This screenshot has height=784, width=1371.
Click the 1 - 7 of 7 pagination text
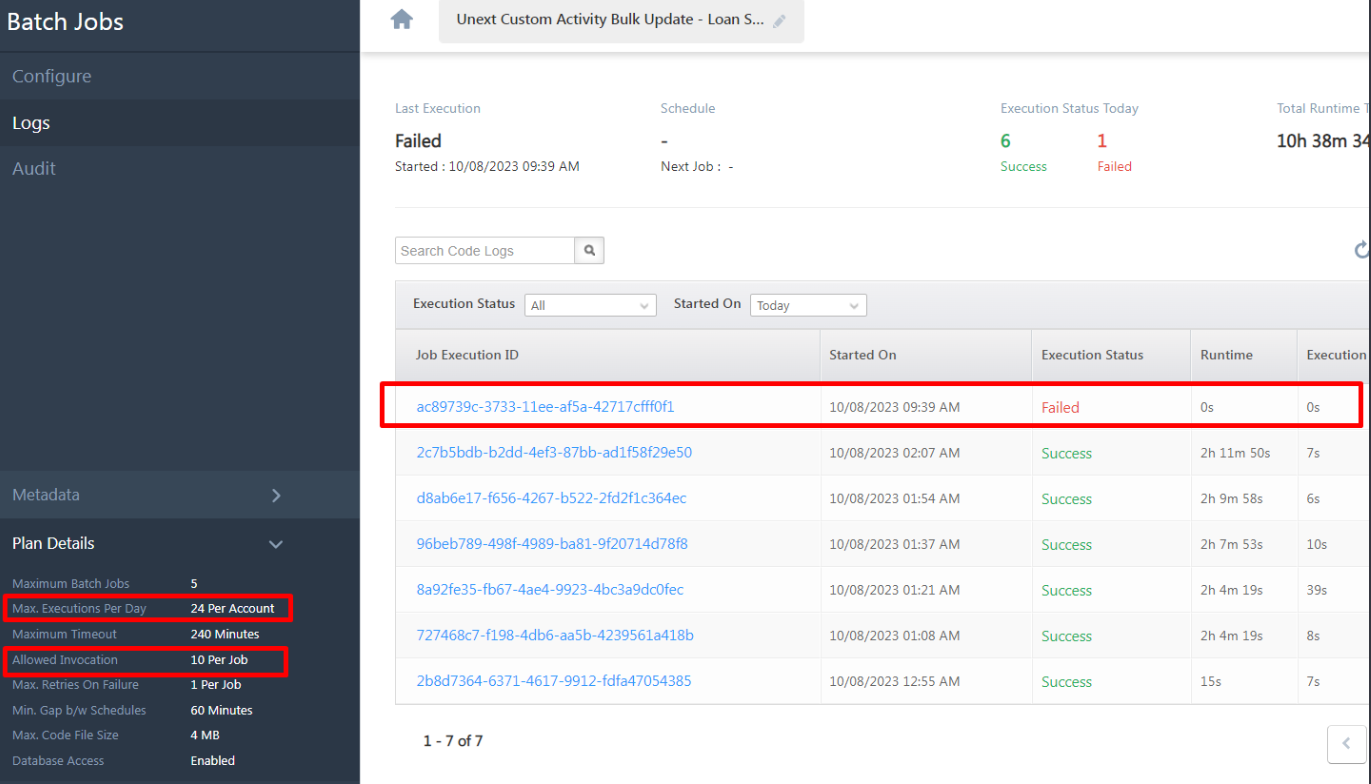453,741
